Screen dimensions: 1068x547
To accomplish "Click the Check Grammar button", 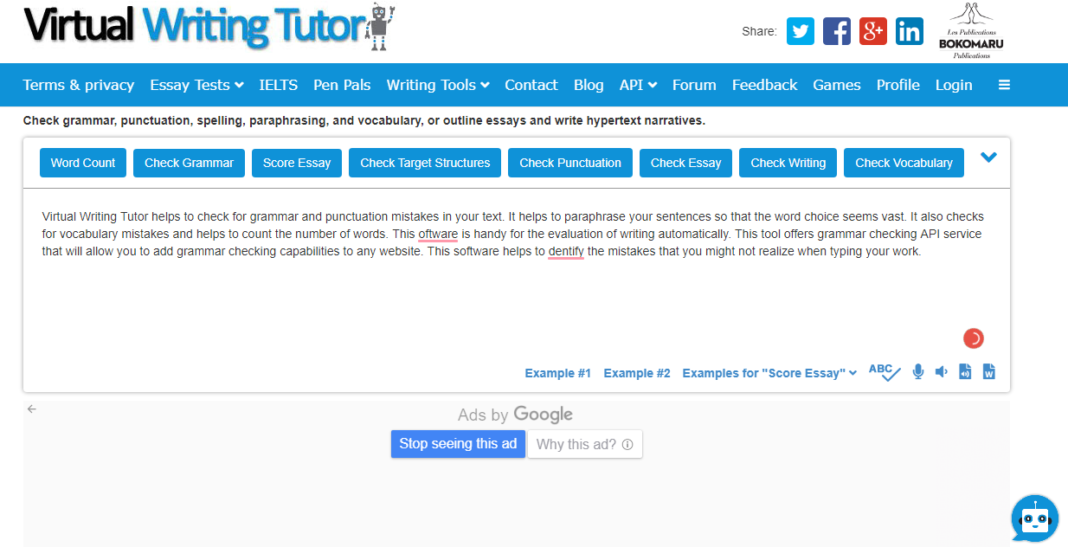I will (189, 163).
